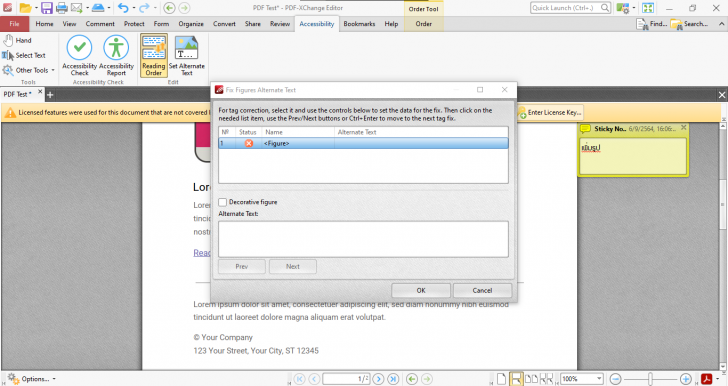Expand the email options dropdown arrow
Viewport: 728px width, 386px height.
87,7
